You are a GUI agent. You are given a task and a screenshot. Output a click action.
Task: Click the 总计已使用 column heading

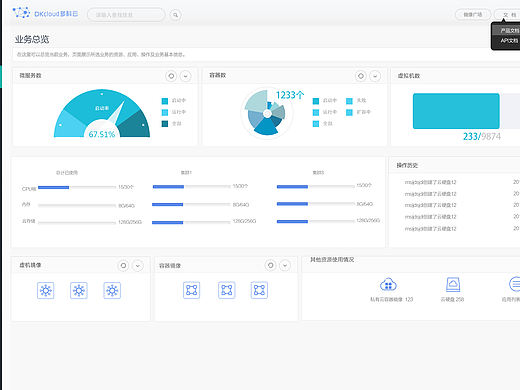(x=67, y=173)
